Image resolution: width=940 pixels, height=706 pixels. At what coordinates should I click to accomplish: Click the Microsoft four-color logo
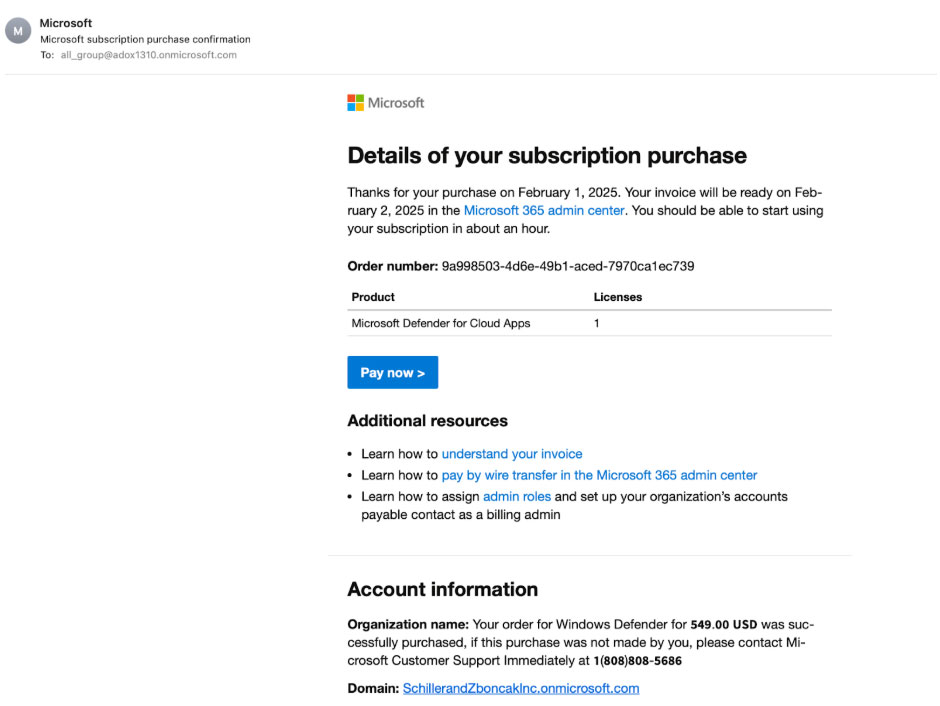pos(355,102)
